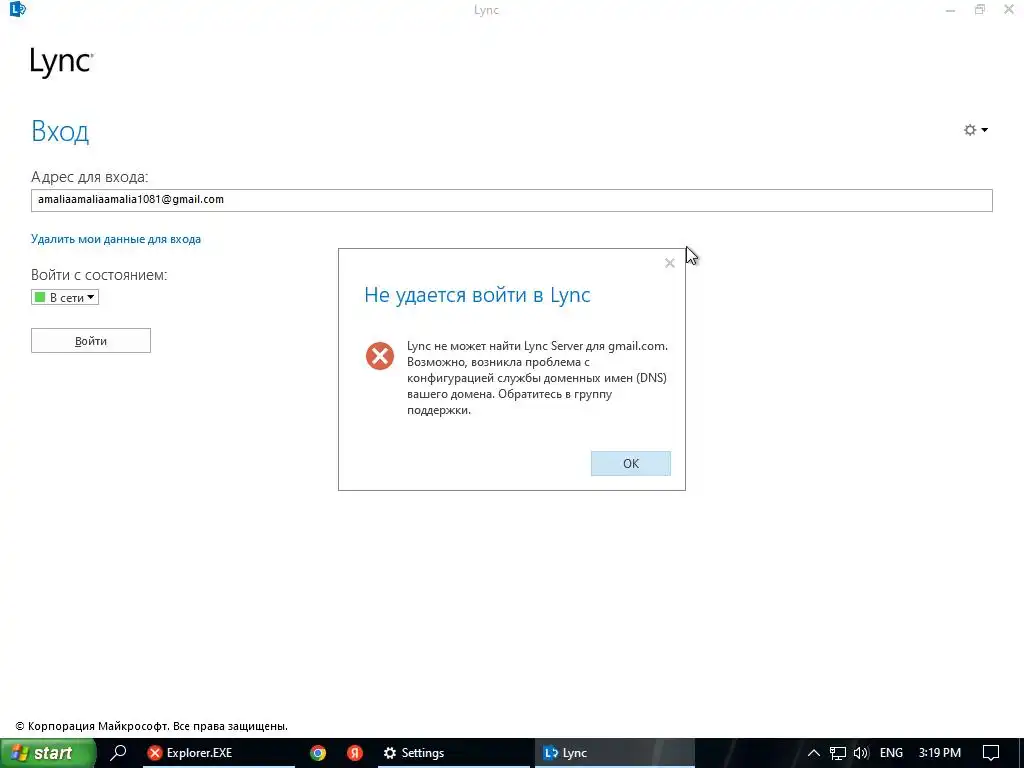Open Yandex browser from the taskbar

pyautogui.click(x=355, y=753)
